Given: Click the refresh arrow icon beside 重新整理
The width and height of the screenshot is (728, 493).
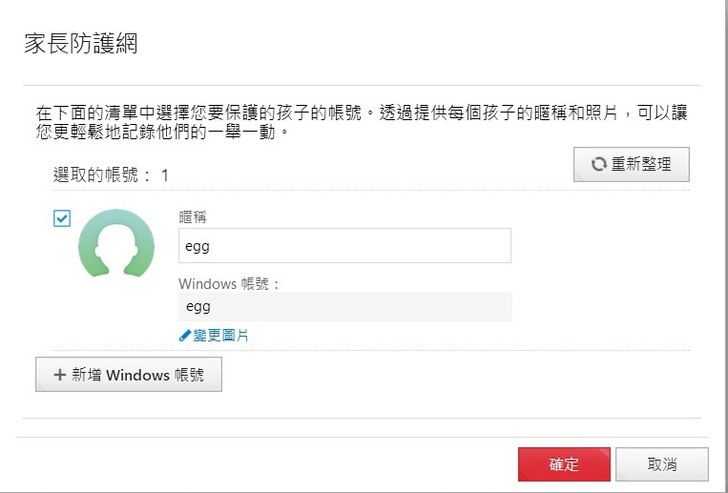Looking at the screenshot, I should click(x=599, y=164).
